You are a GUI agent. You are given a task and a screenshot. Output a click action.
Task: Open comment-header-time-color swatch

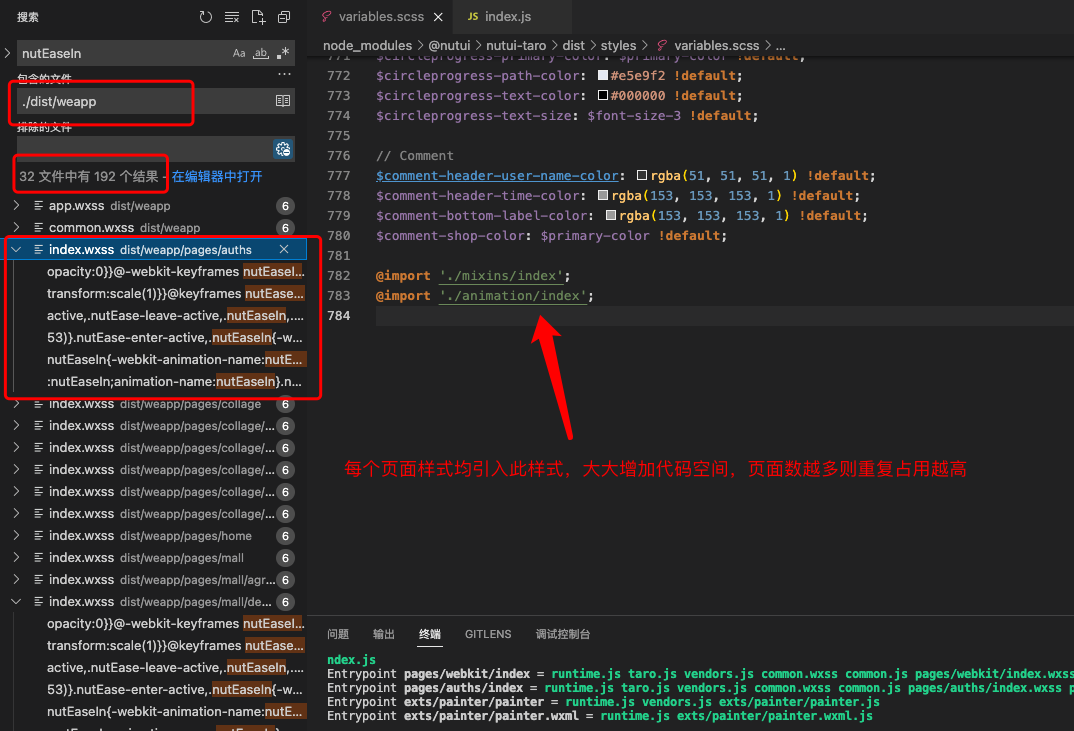(x=603, y=195)
